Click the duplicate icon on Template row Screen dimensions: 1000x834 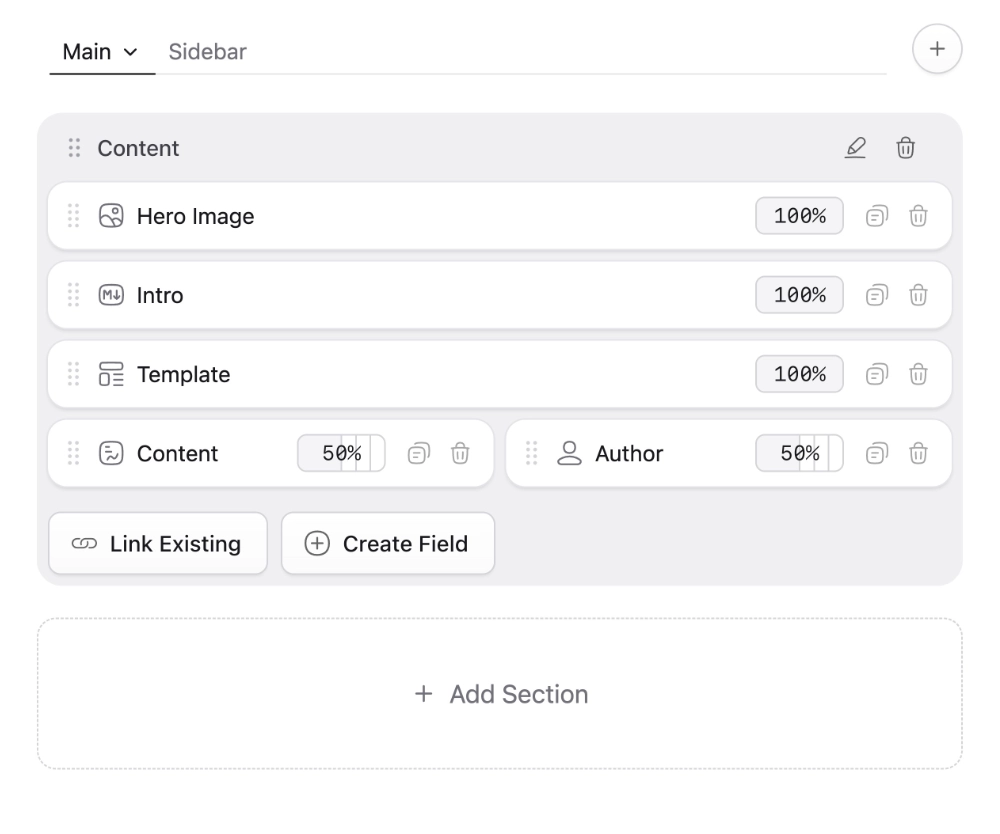point(876,374)
